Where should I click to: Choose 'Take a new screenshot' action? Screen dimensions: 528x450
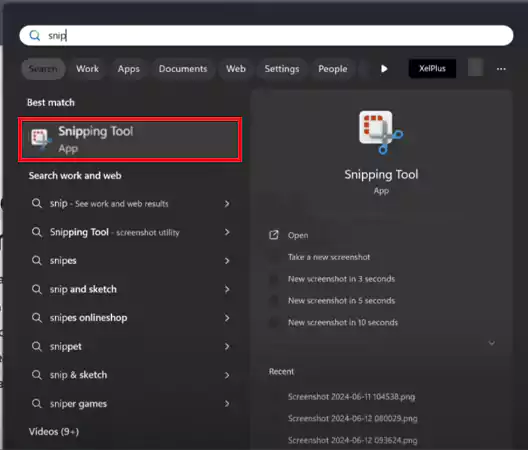(x=329, y=257)
